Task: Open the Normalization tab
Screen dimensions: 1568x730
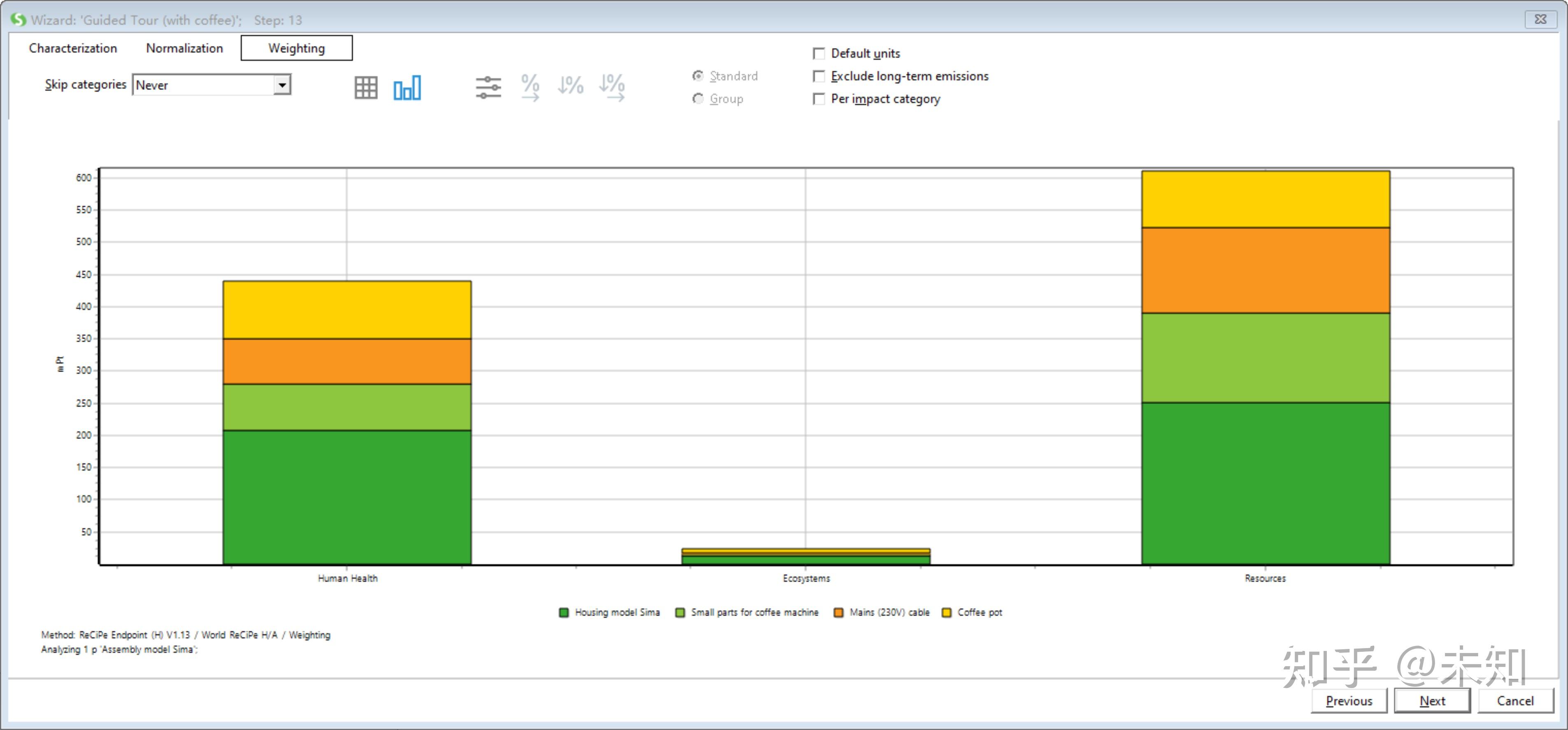Action: coord(184,48)
